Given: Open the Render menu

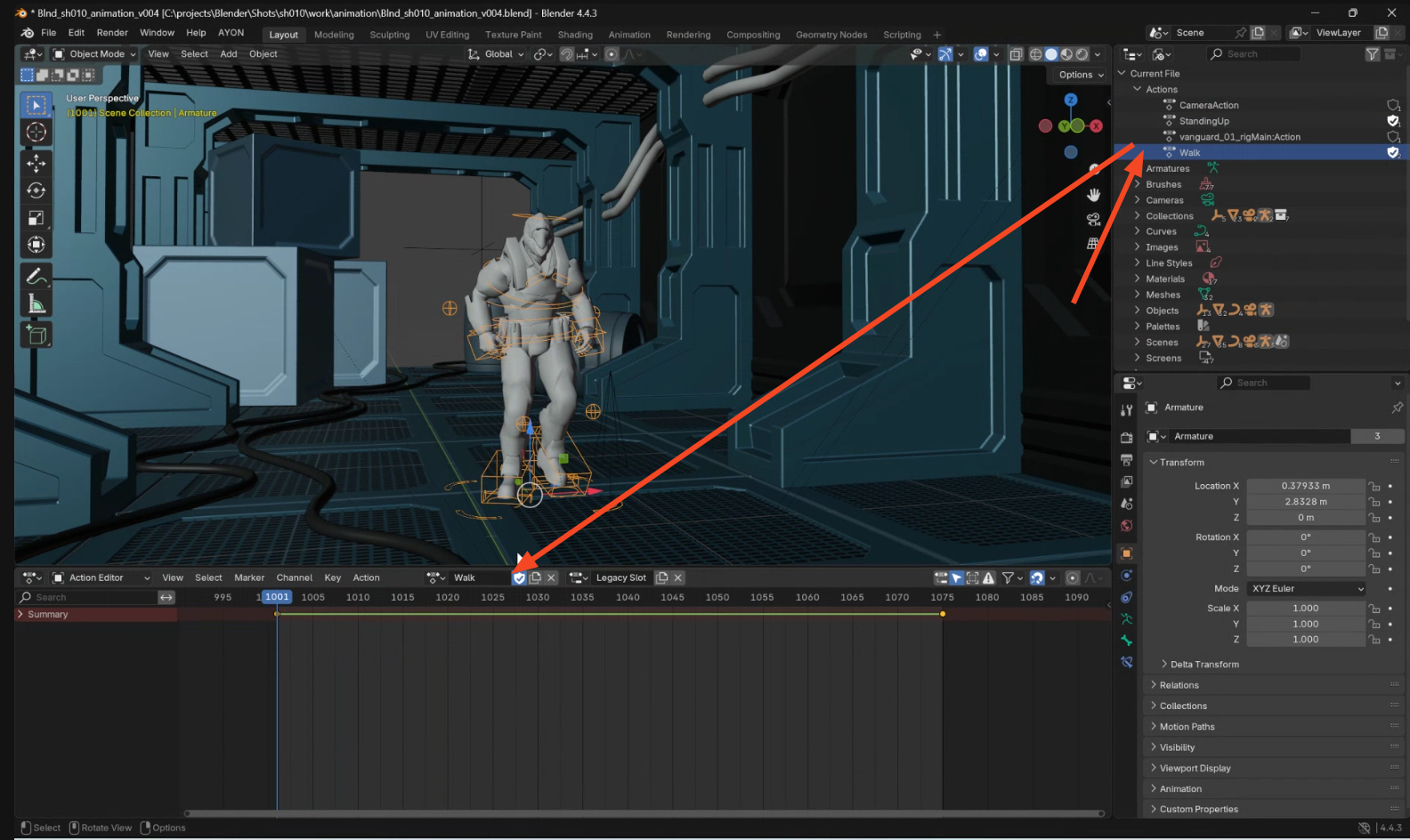Looking at the screenshot, I should tap(112, 33).
